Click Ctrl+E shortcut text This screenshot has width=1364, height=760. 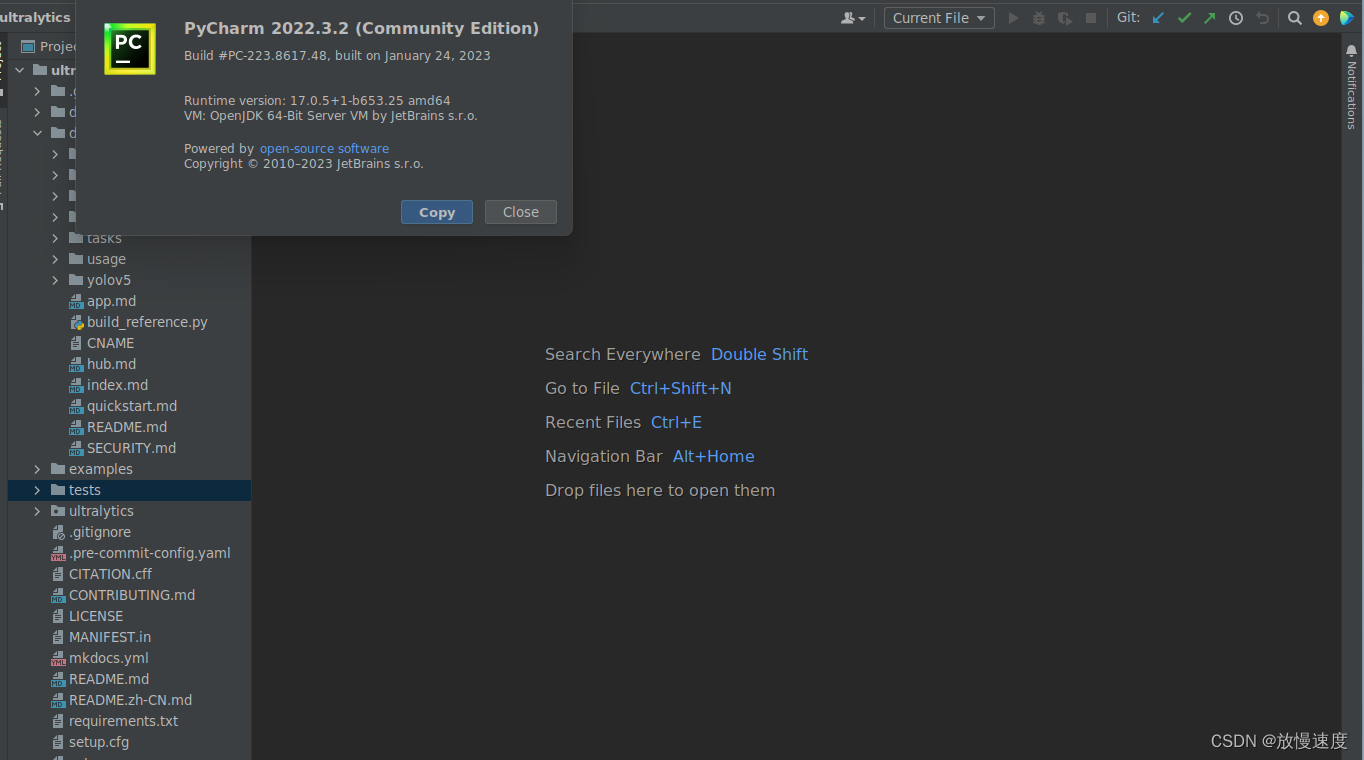[x=676, y=422]
